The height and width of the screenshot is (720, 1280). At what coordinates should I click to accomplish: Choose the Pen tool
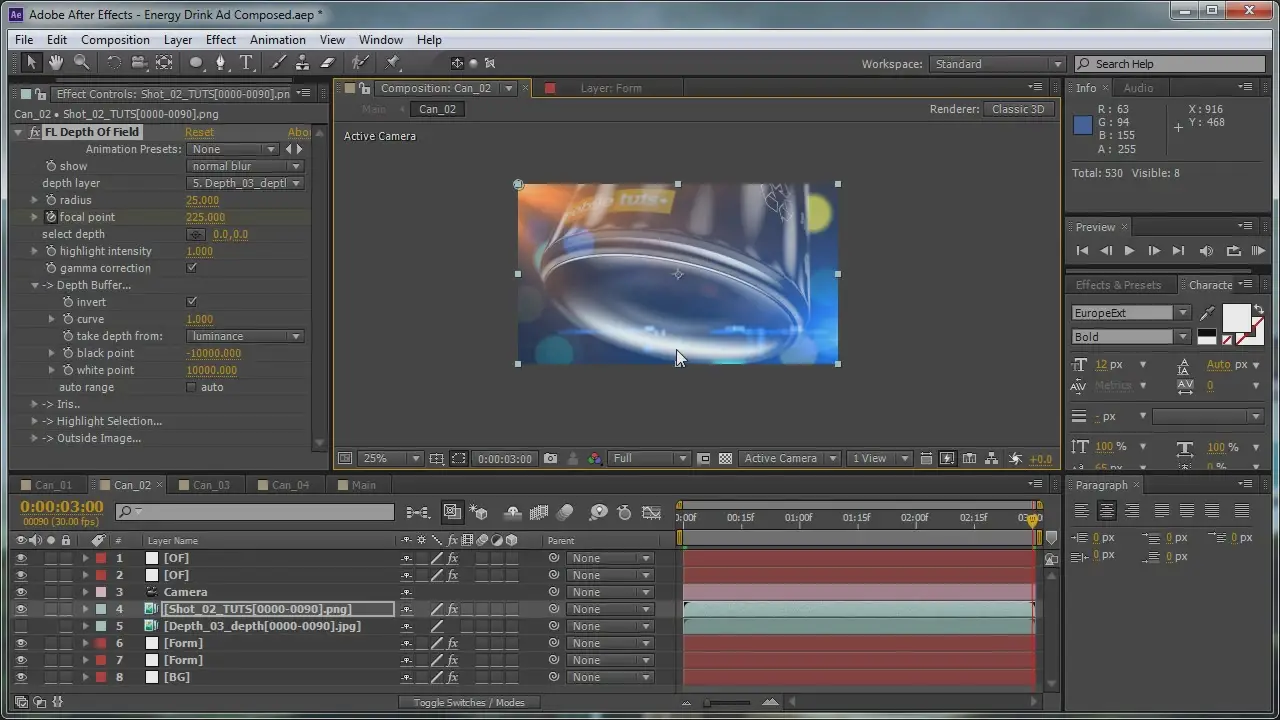221,63
